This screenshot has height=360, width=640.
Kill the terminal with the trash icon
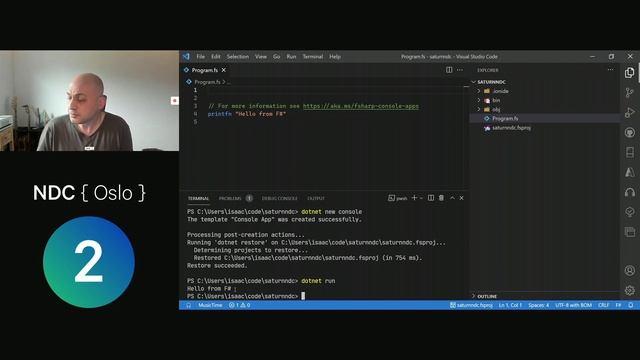(441, 198)
